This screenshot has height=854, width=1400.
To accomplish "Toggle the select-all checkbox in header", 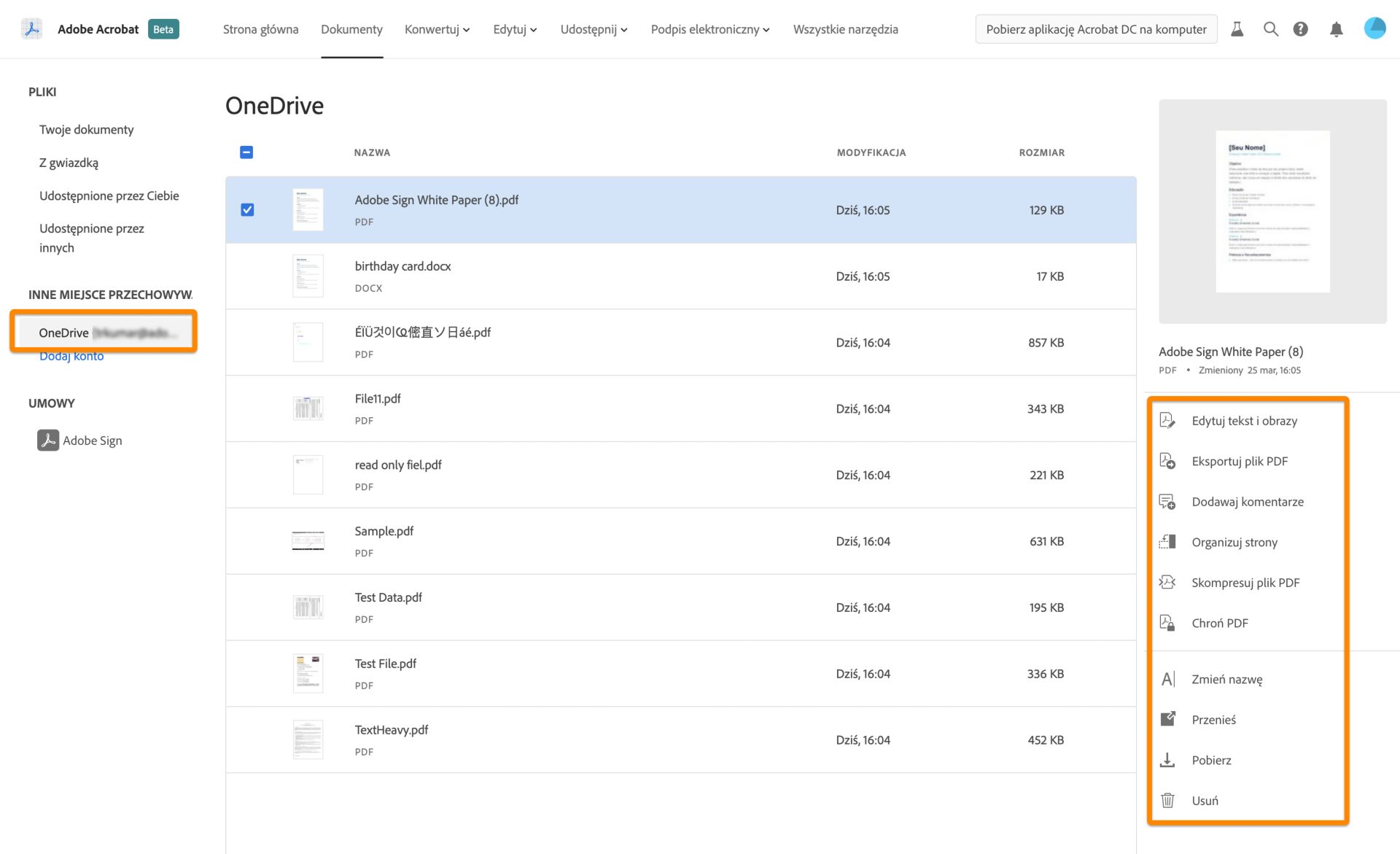I will (246, 152).
